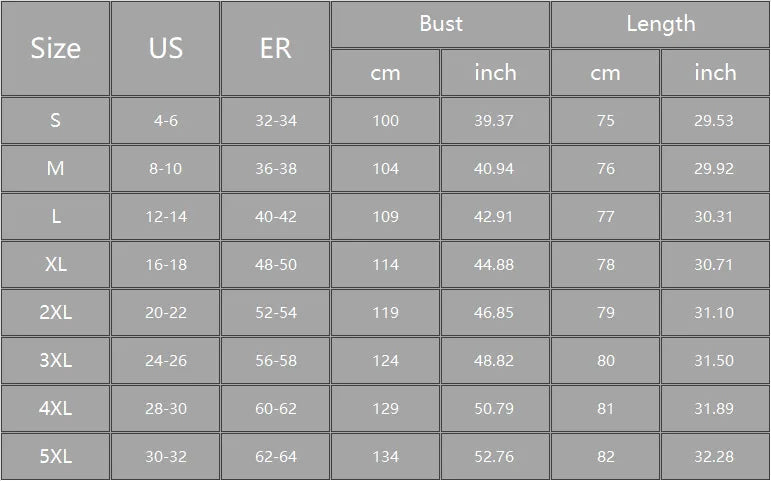
Task: Select the 2XL size row label
Action: [56, 313]
